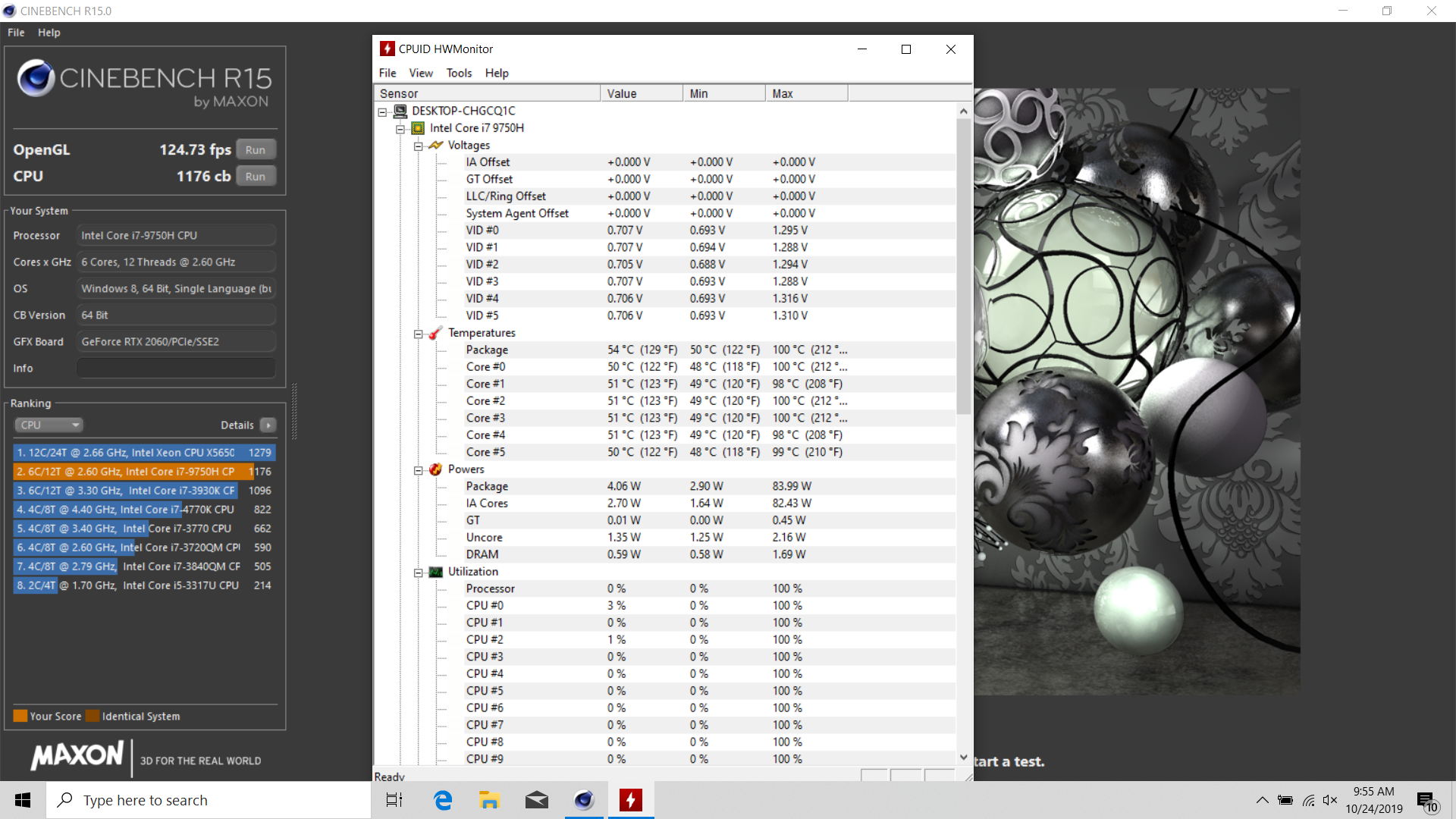Click the Processor field Intel Core i7-9750H CPU
Viewport: 1456px width, 819px height.
coord(176,236)
